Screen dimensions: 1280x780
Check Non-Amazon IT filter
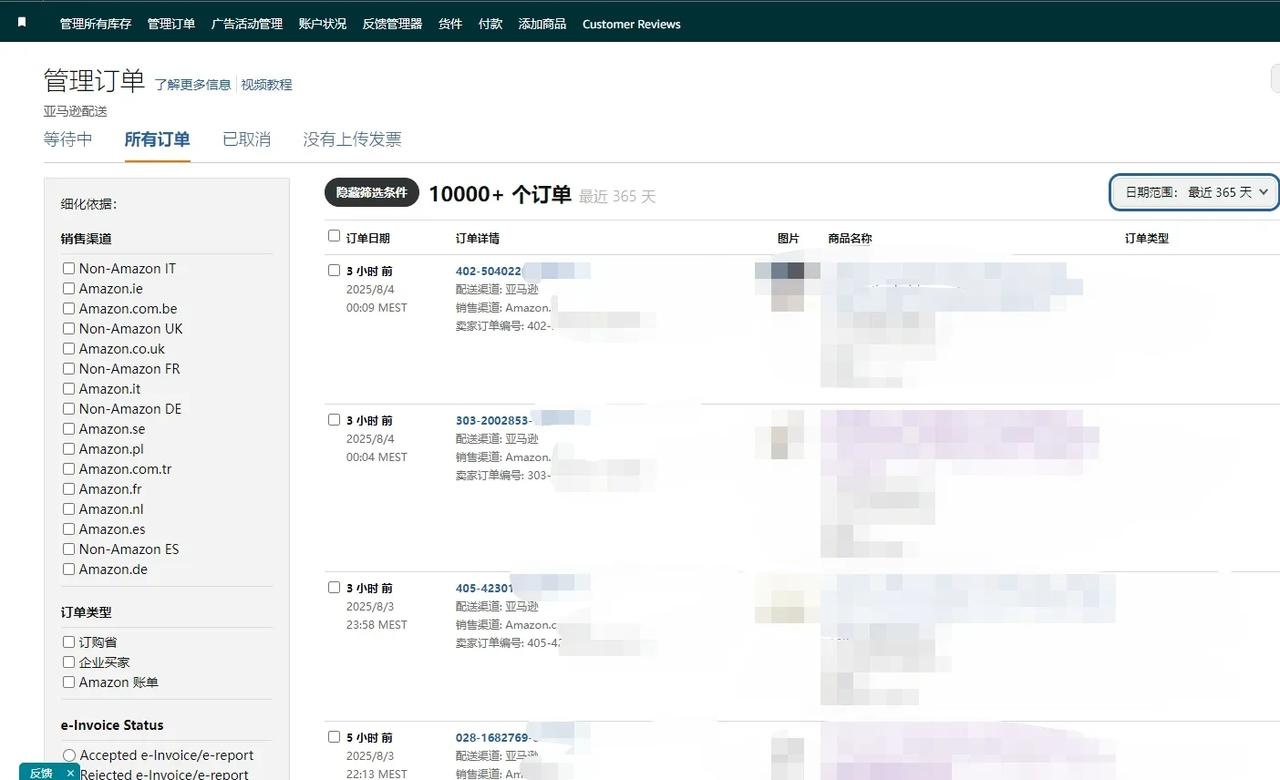[x=69, y=268]
